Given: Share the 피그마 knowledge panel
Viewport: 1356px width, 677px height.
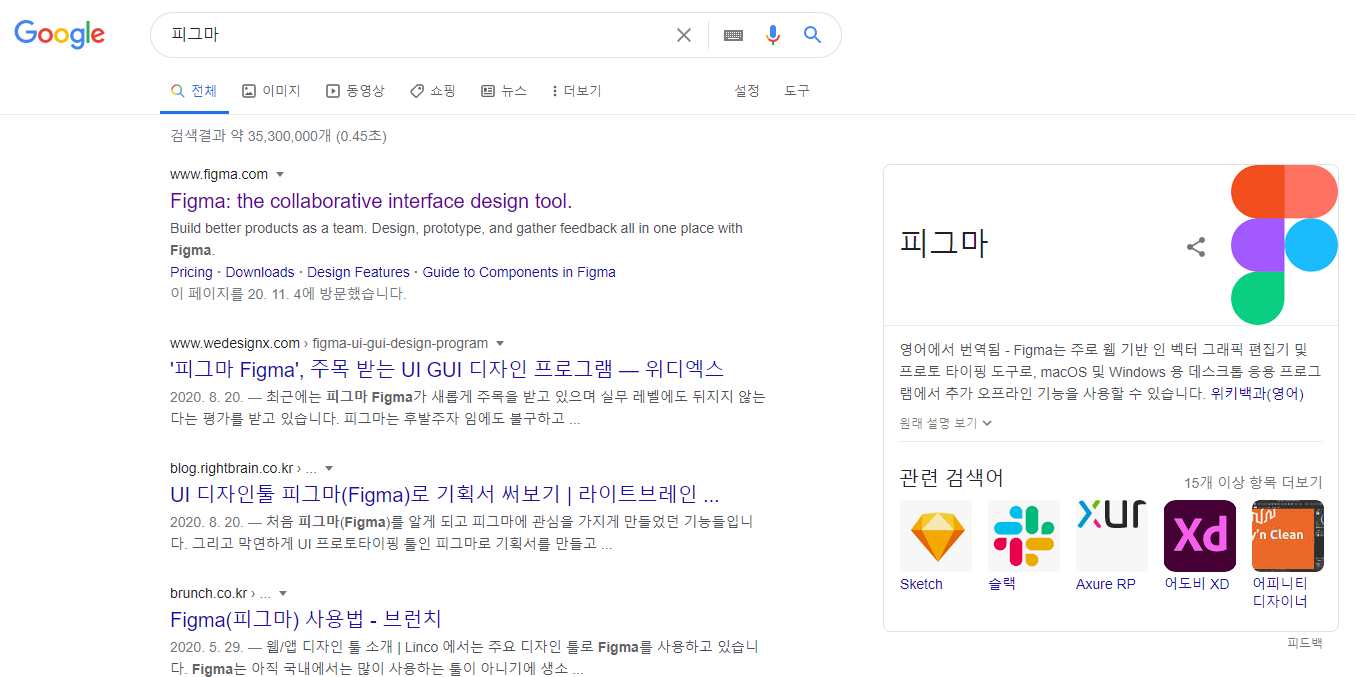Looking at the screenshot, I should click(1196, 247).
